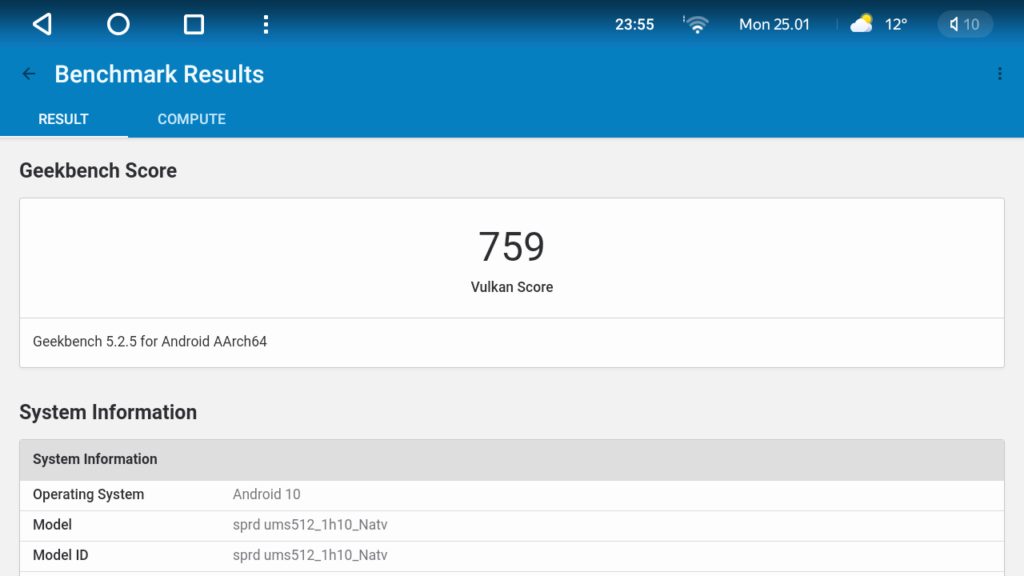Go back using Benchmark Results arrow
Screen dimensions: 1024x576
[29, 74]
